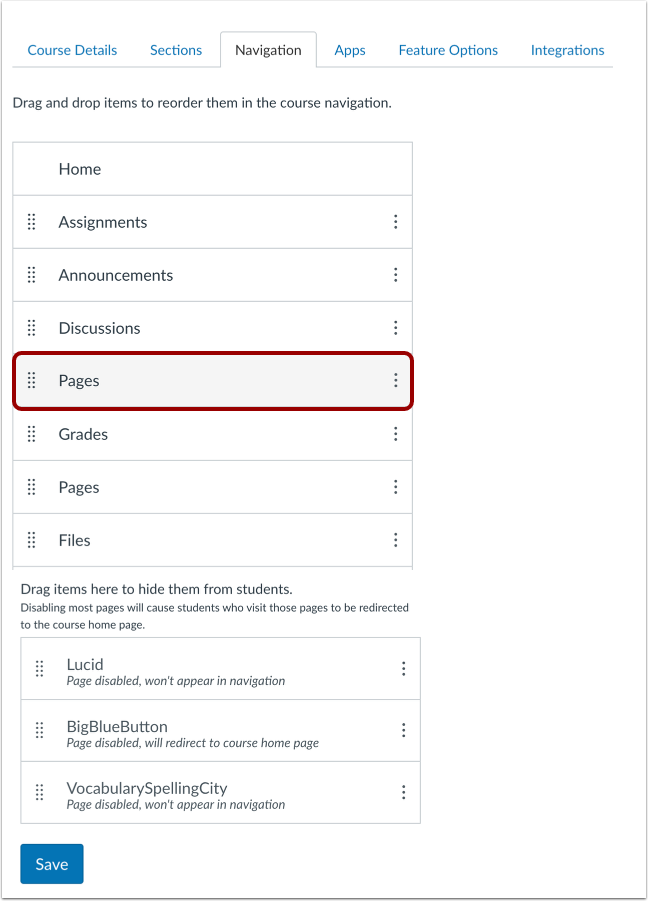
Task: Open the Announcements options menu
Action: (396, 274)
